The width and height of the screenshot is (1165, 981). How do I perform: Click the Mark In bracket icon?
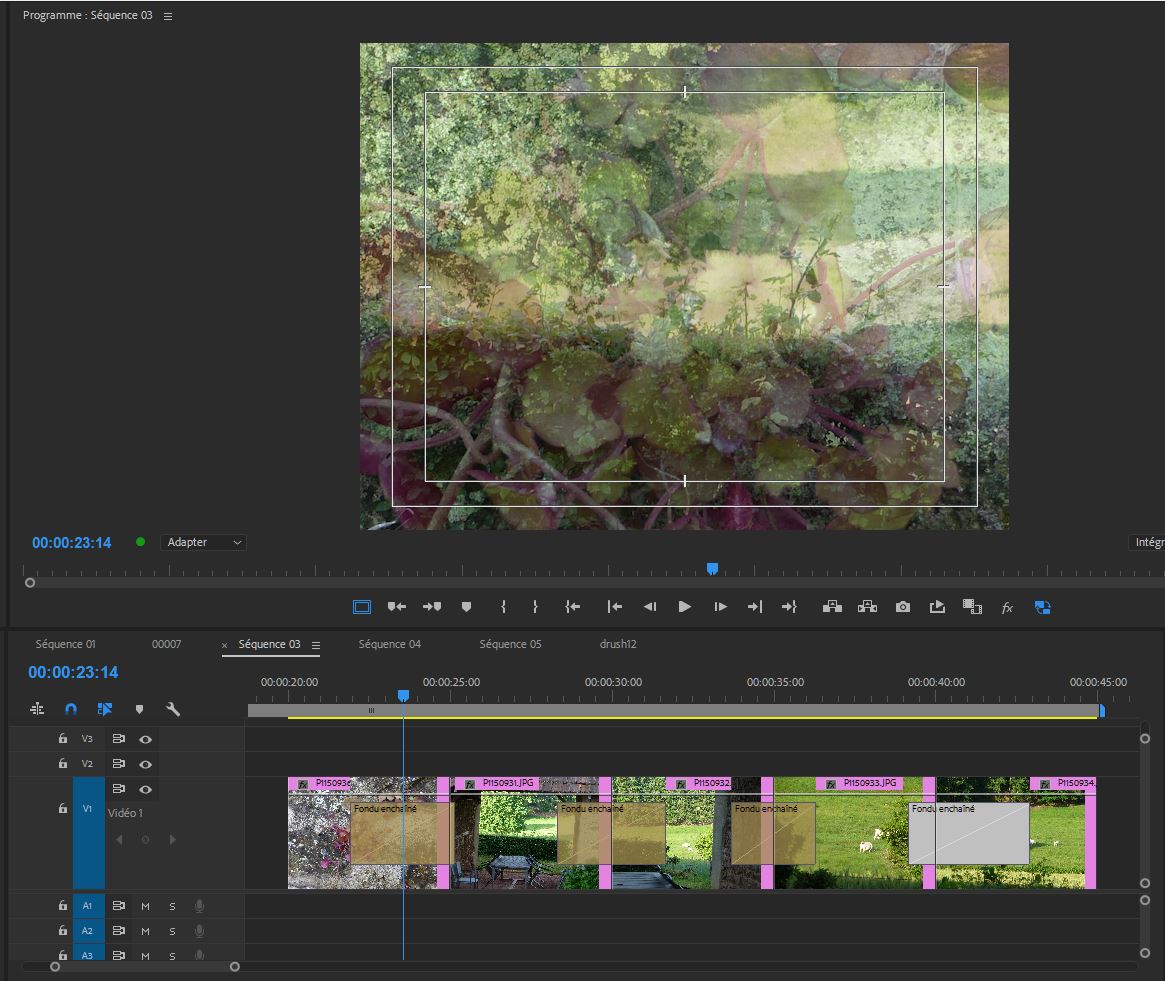(503, 607)
